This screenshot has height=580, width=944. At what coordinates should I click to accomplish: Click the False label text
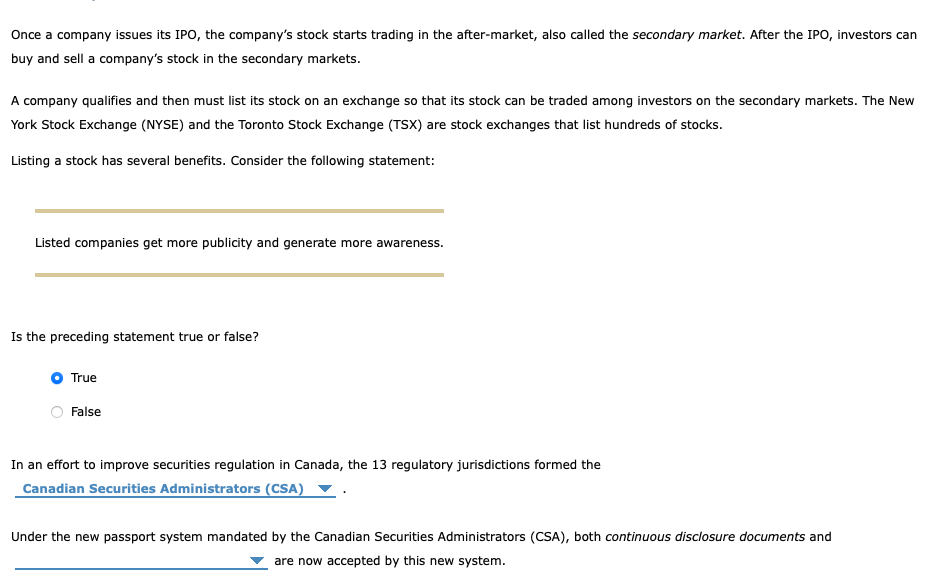point(86,412)
